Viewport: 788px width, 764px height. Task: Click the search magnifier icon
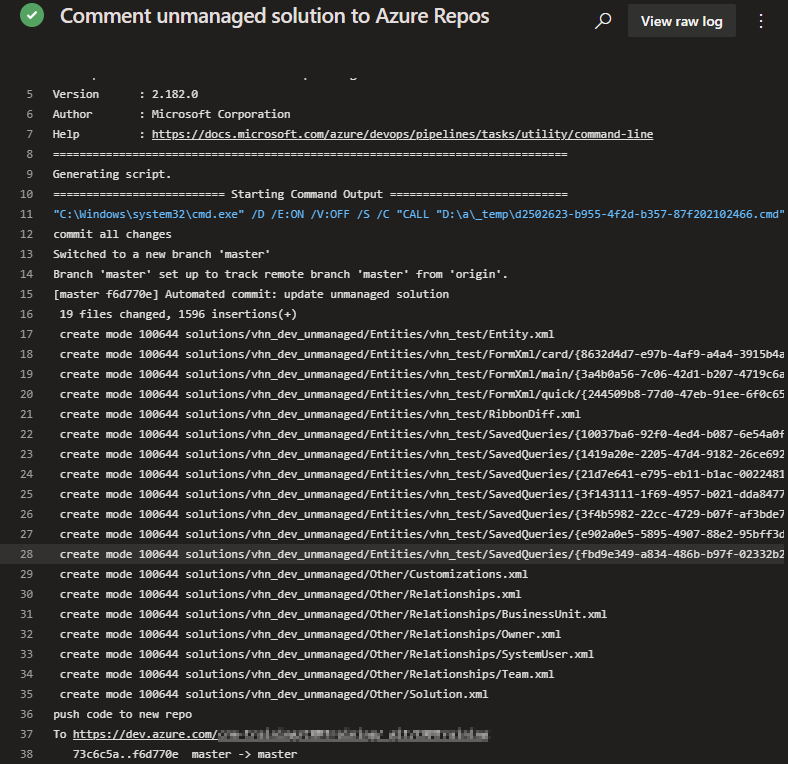pyautogui.click(x=603, y=21)
